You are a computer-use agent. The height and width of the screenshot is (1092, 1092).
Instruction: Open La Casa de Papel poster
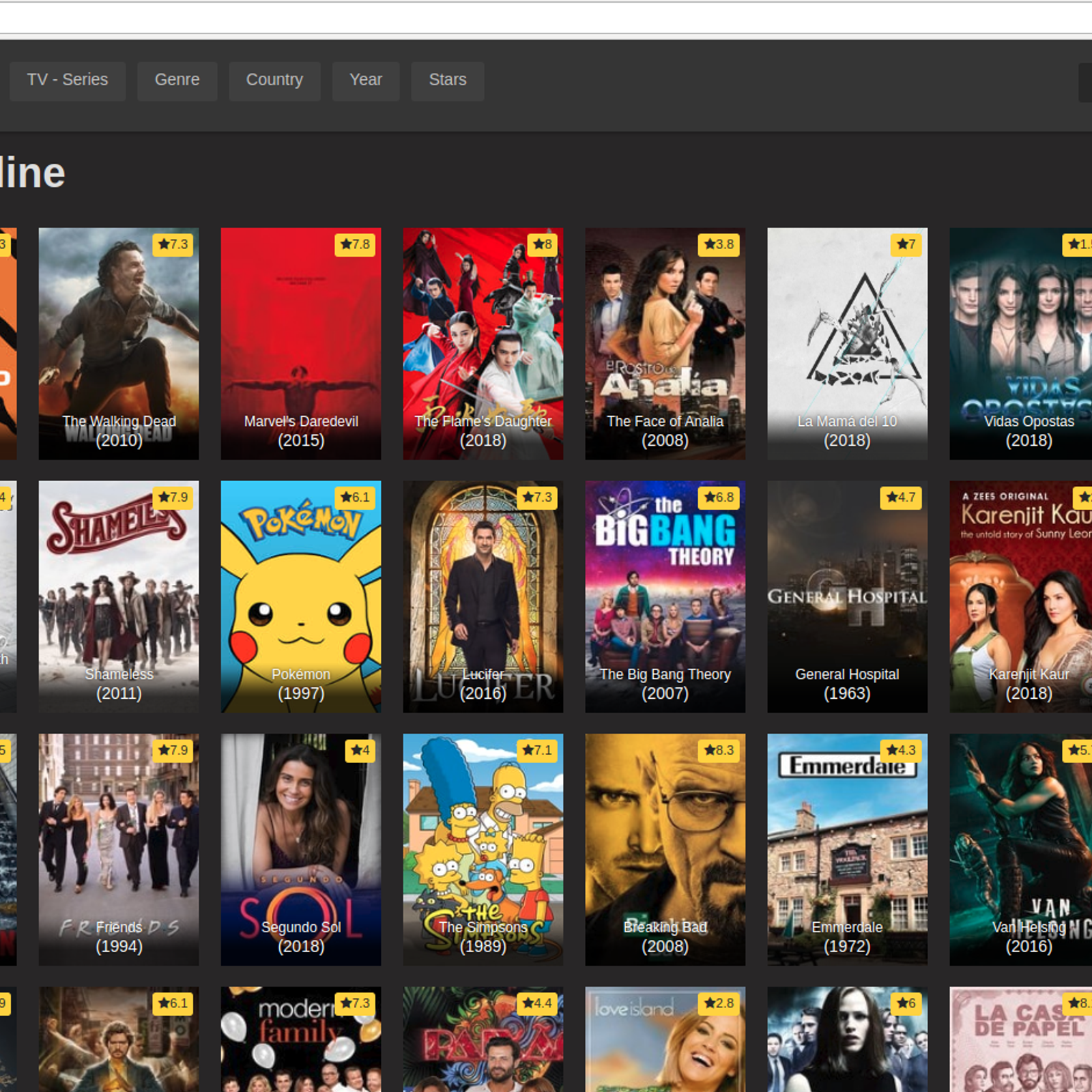tap(1021, 1039)
